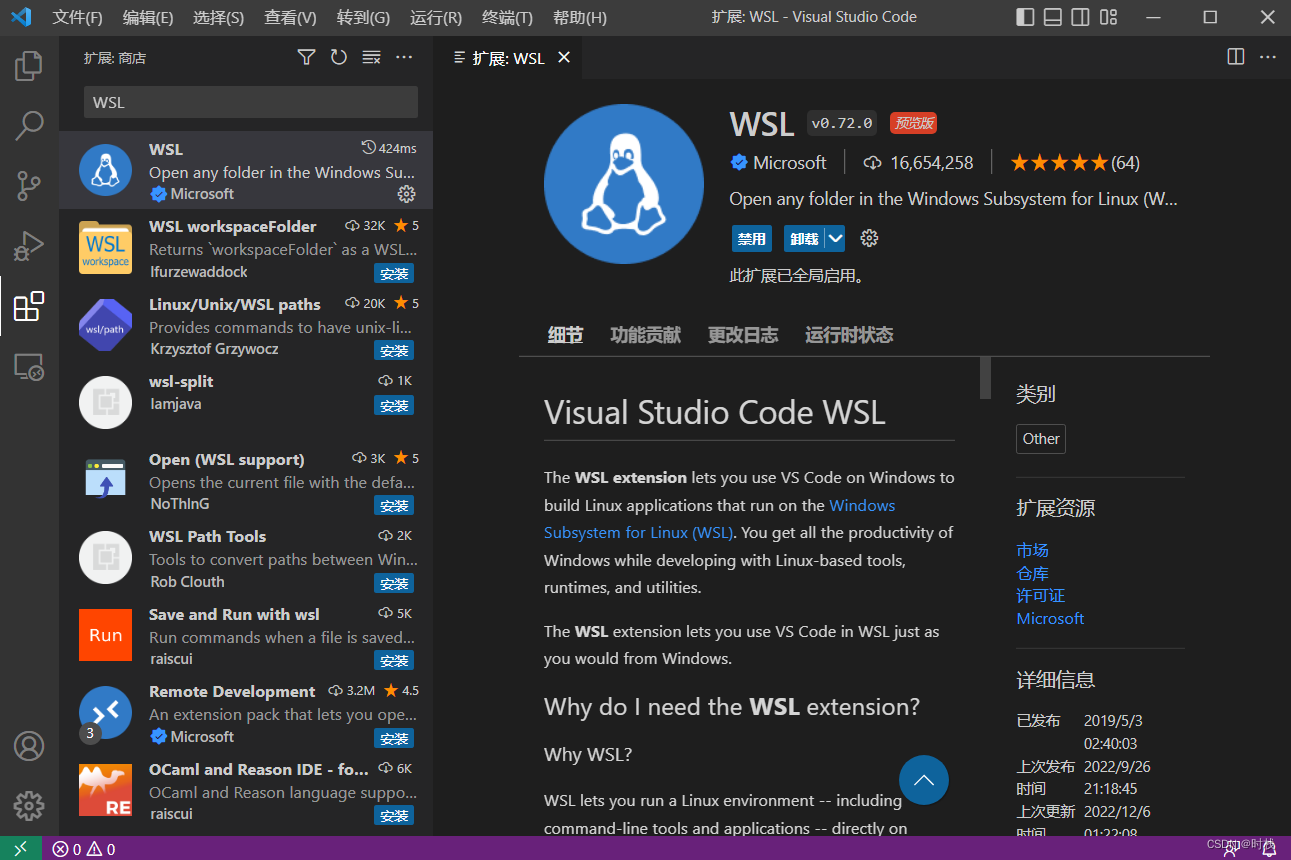Filter extensions with the funnel icon
This screenshot has width=1291, height=860.
click(x=306, y=58)
